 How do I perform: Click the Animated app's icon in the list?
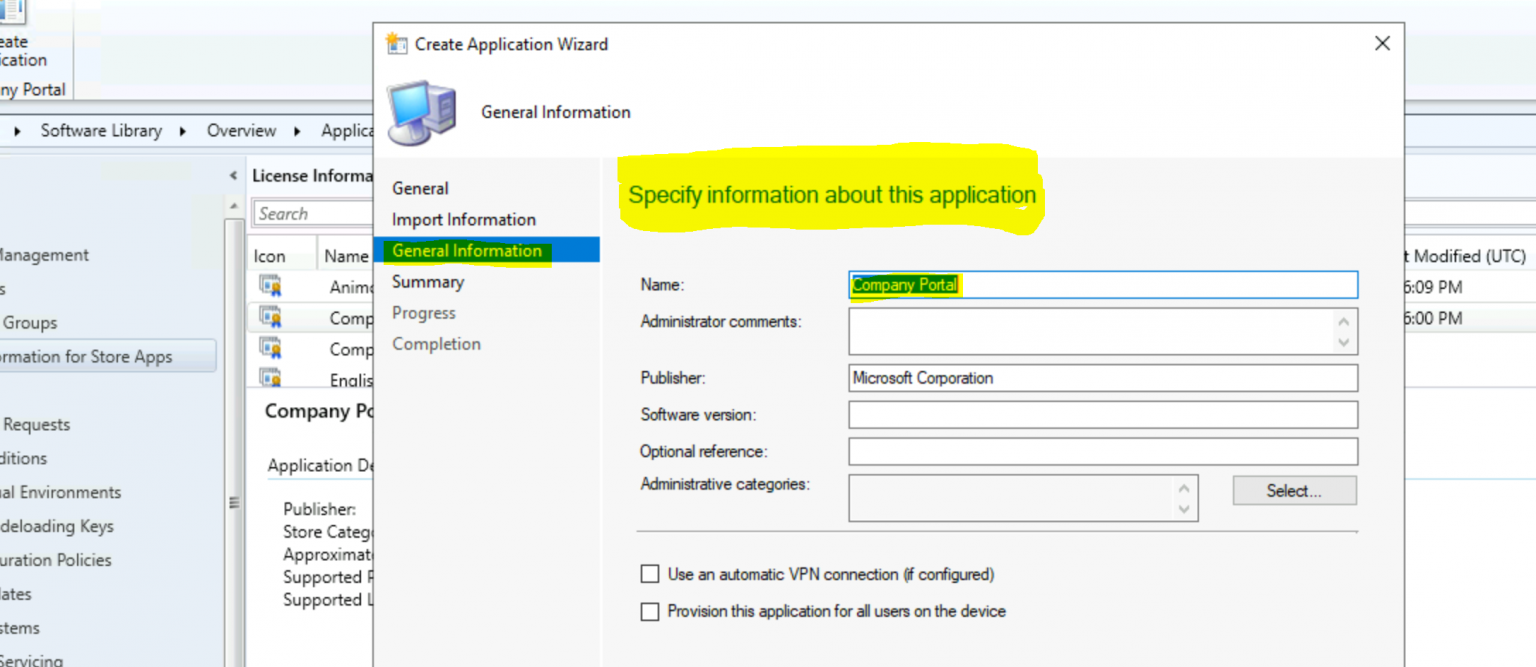[x=271, y=285]
